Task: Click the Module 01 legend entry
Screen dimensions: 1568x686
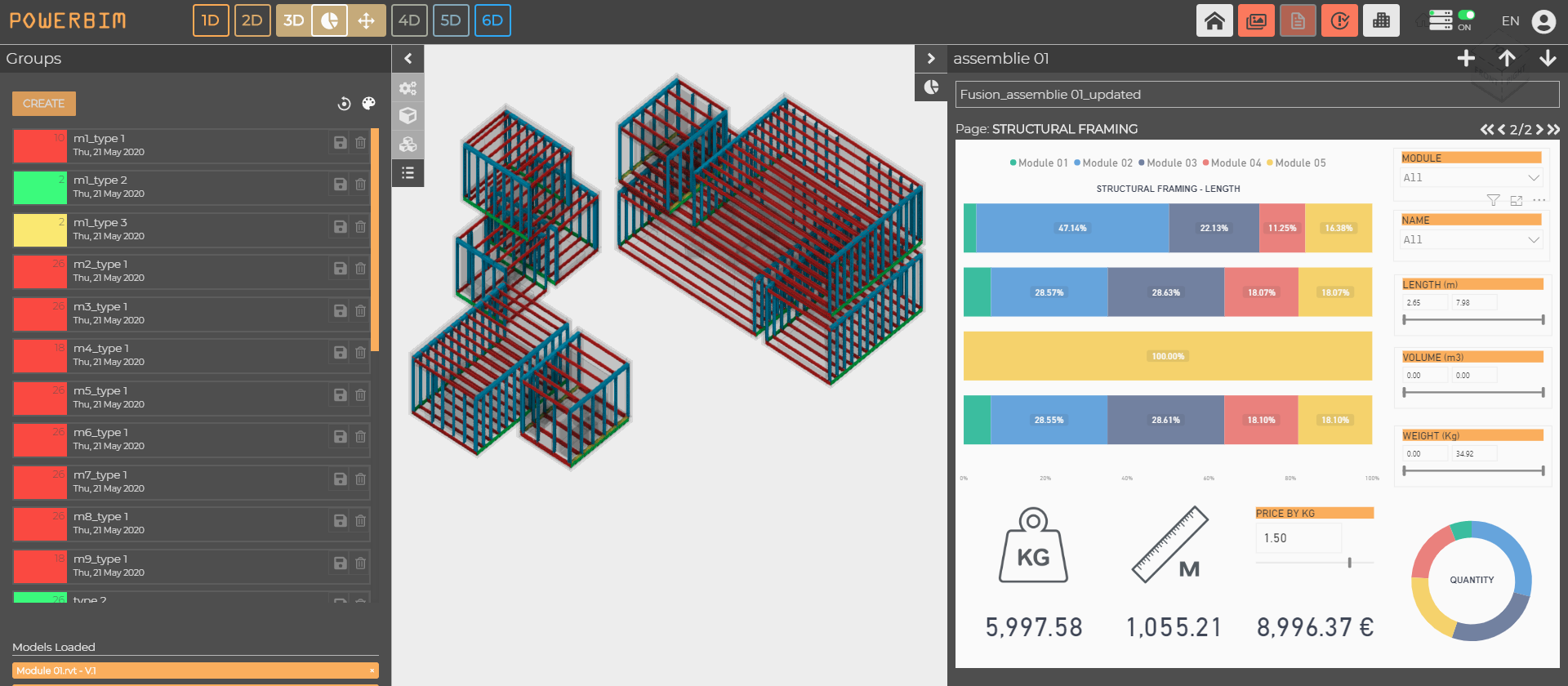Action: point(1039,163)
